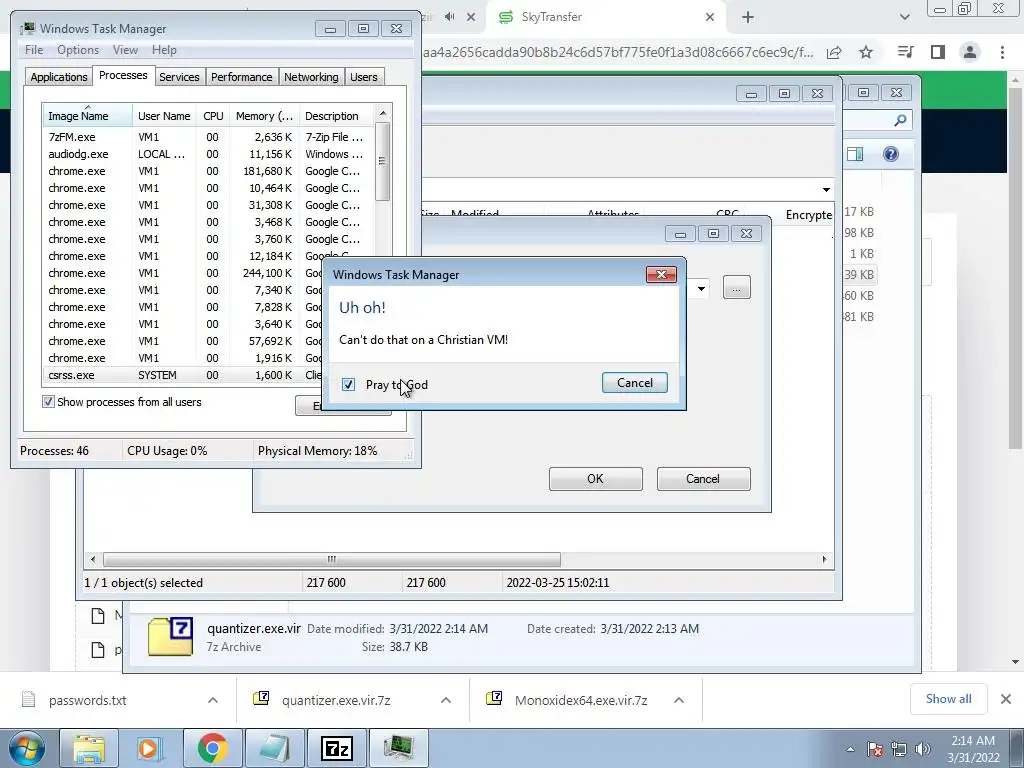
Task: Click the horizontal scrollbar right arrow
Action: coord(824,560)
